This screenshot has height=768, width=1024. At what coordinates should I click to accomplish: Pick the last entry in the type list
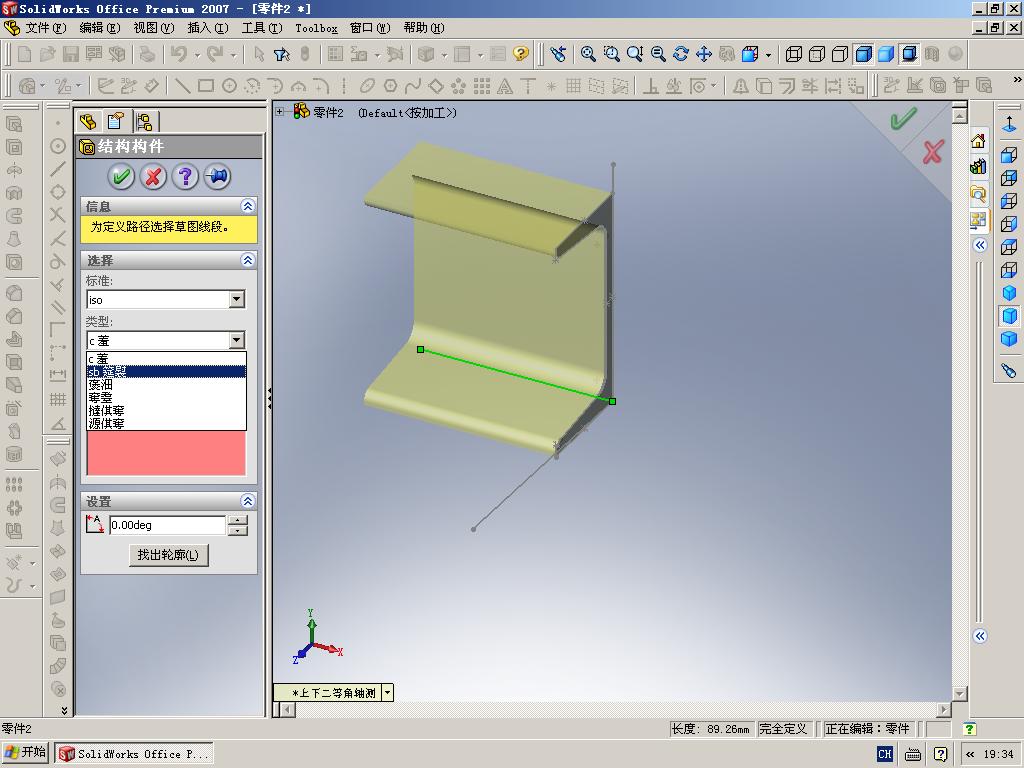(167, 423)
